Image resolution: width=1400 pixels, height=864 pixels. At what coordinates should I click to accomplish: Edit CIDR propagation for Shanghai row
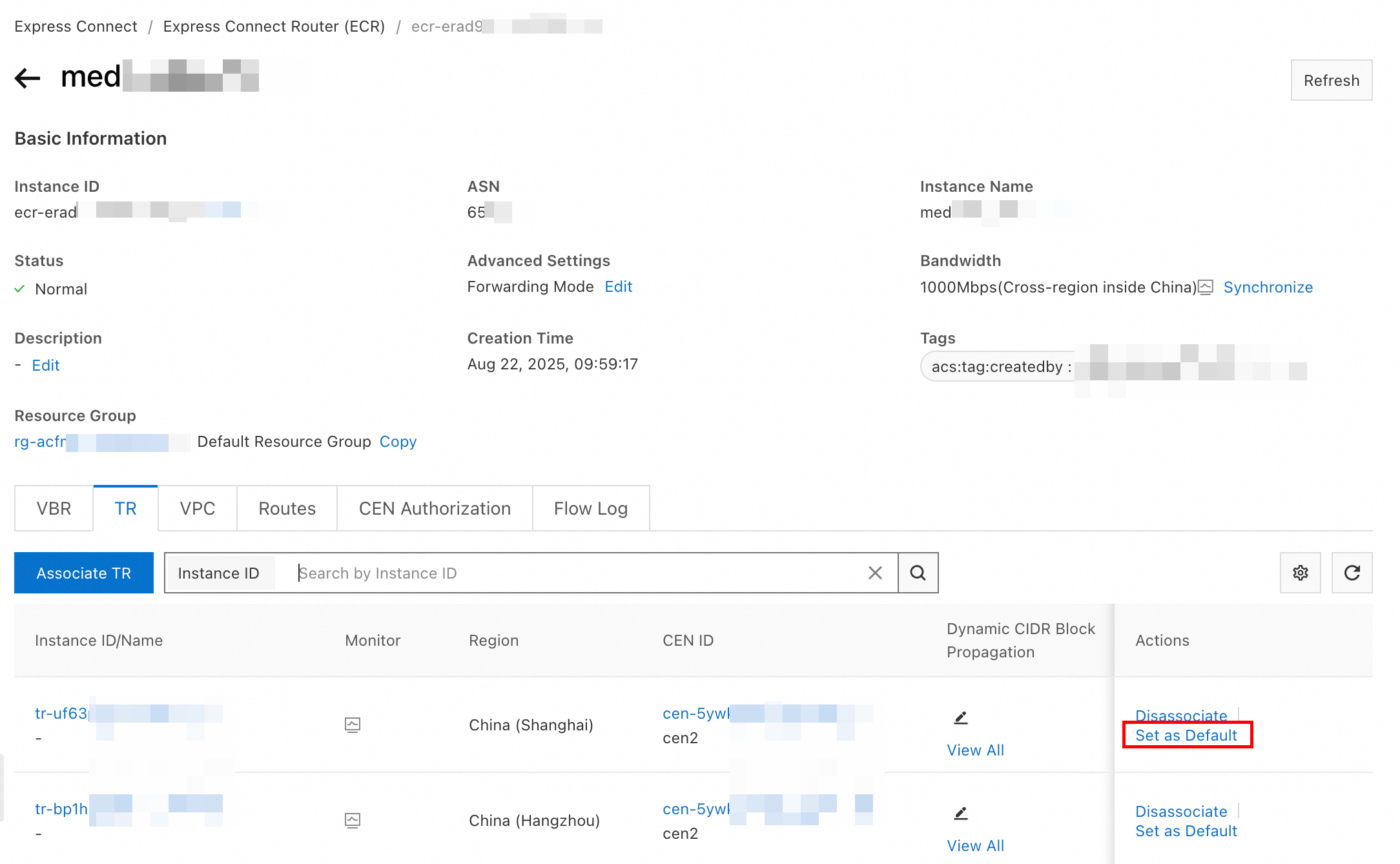tap(960, 717)
